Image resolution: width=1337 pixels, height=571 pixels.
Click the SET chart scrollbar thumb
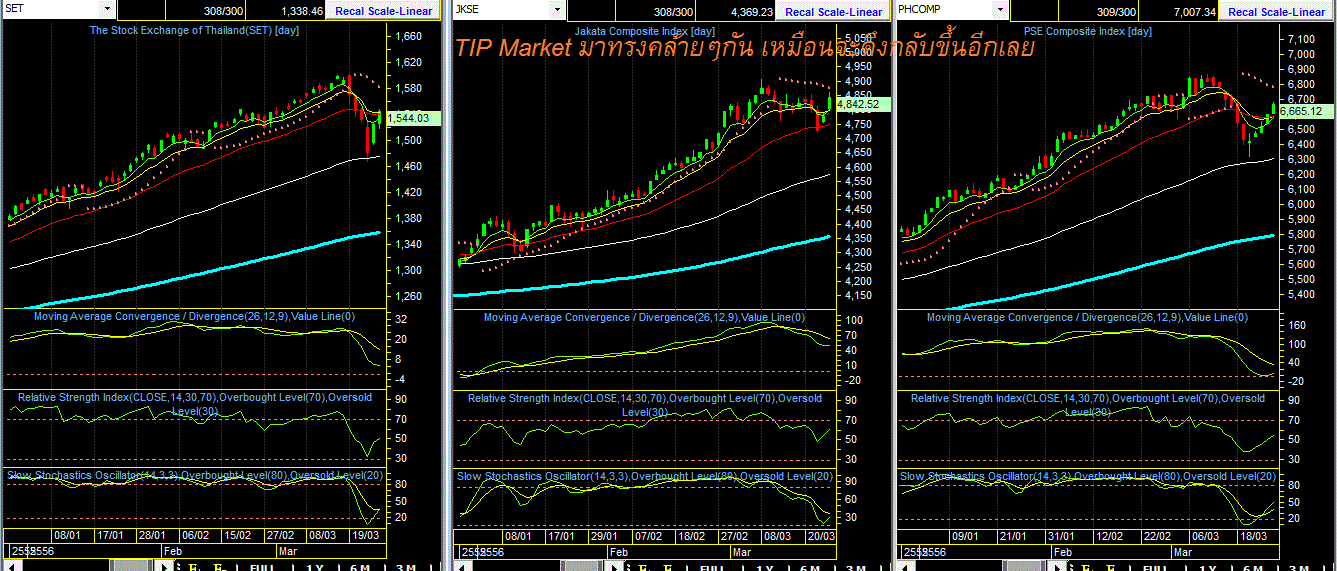pyautogui.click(x=131, y=566)
